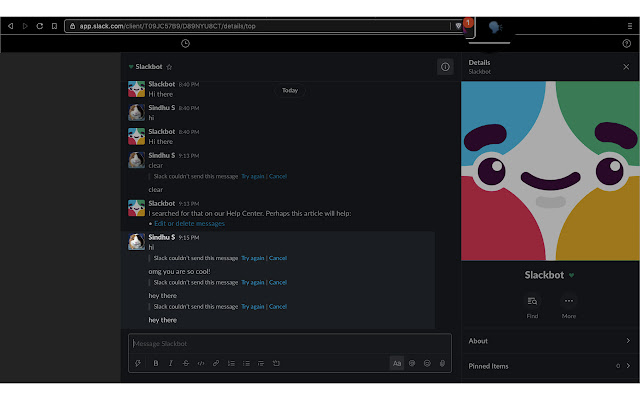640x400 pixels.
Task: Expand the About section
Action: pyautogui.click(x=550, y=341)
